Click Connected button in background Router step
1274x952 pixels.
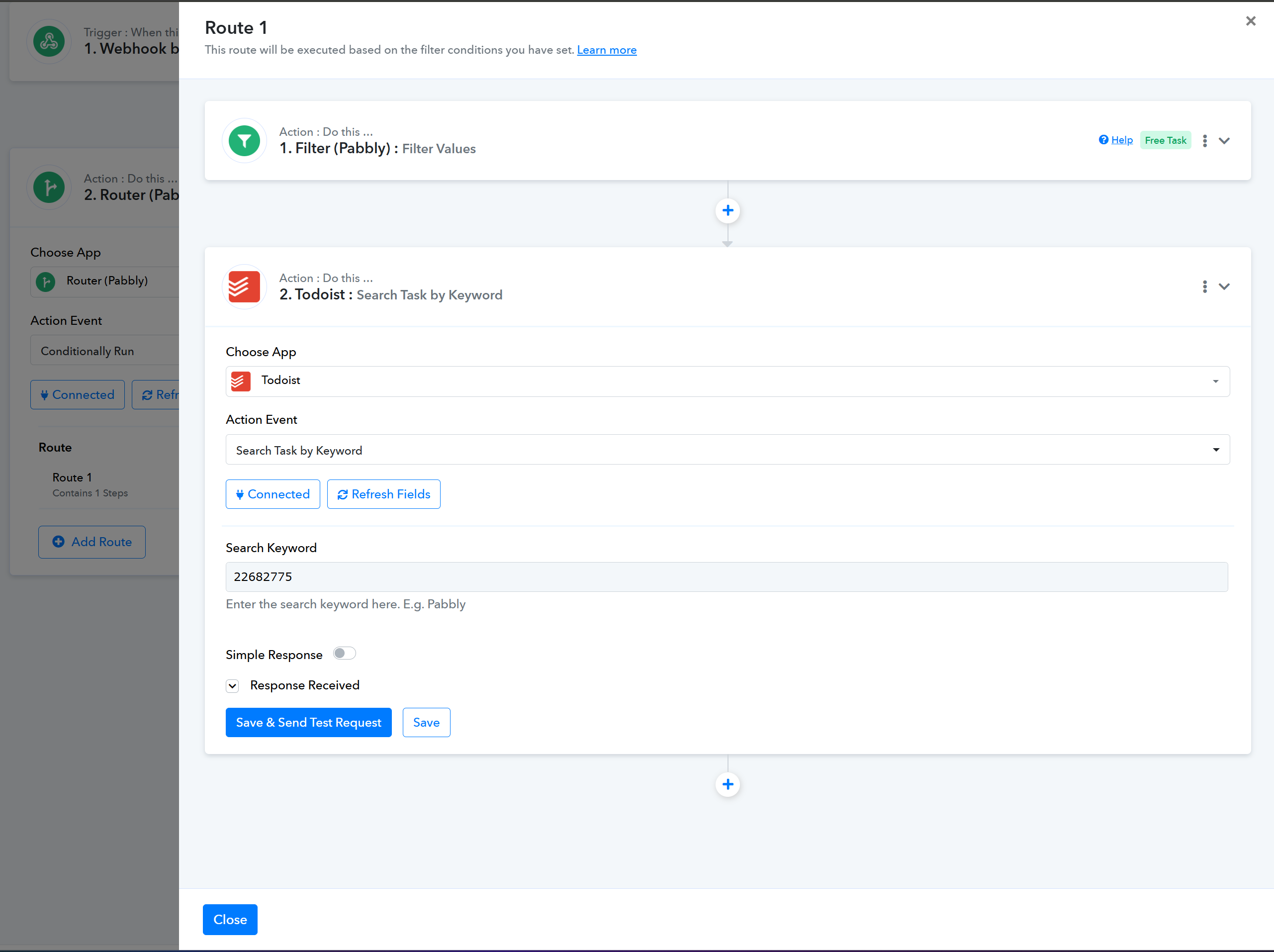click(77, 394)
